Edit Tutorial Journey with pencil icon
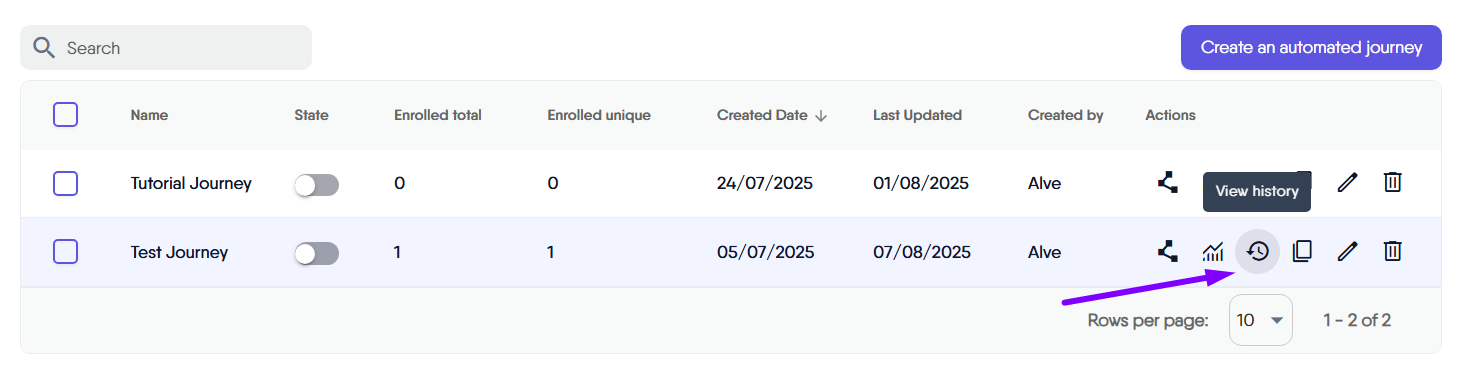1459x365 pixels. click(1347, 183)
